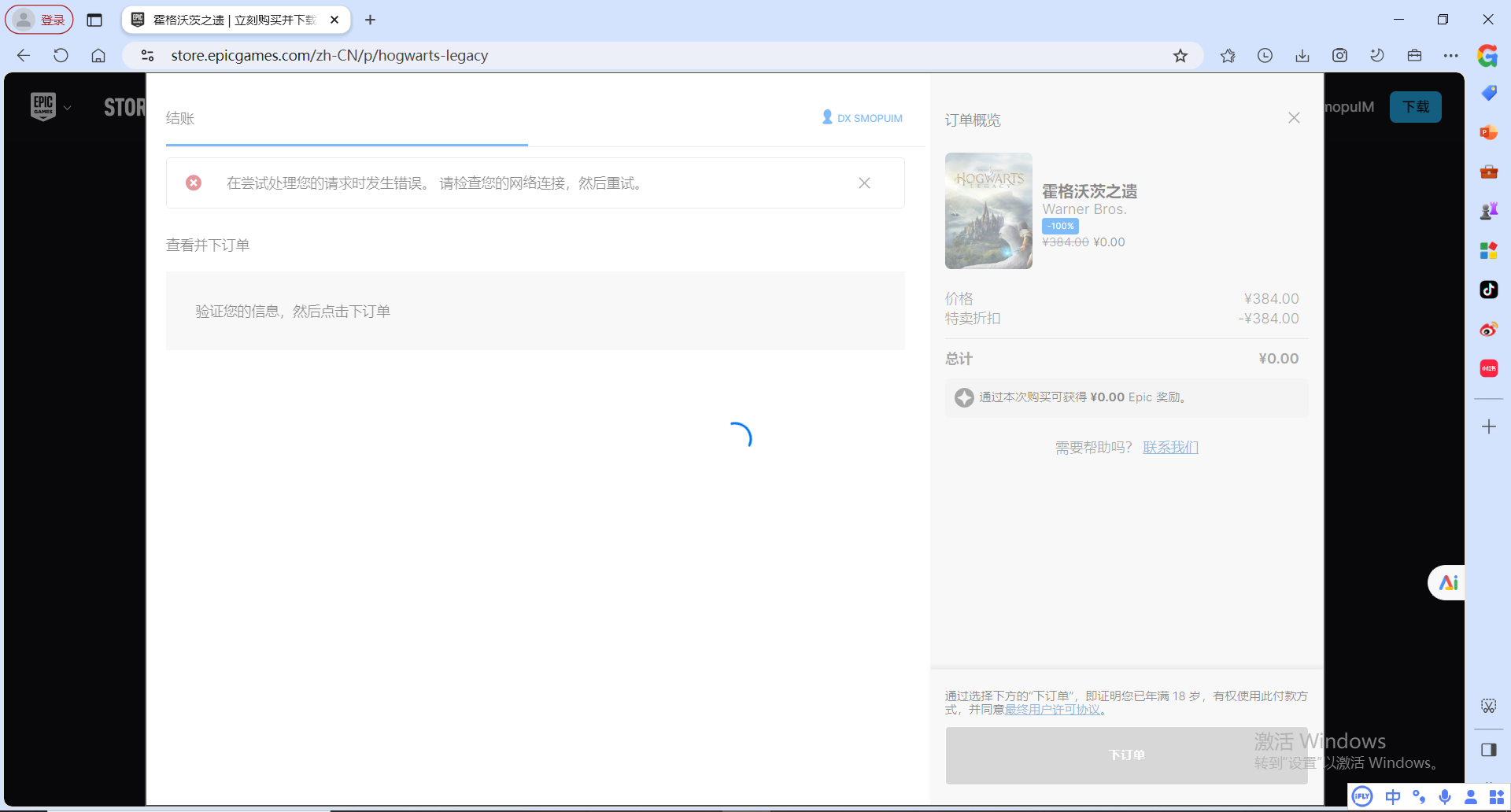The height and width of the screenshot is (812, 1511).
Task: Open the browser downloads icon
Action: [x=1302, y=56]
